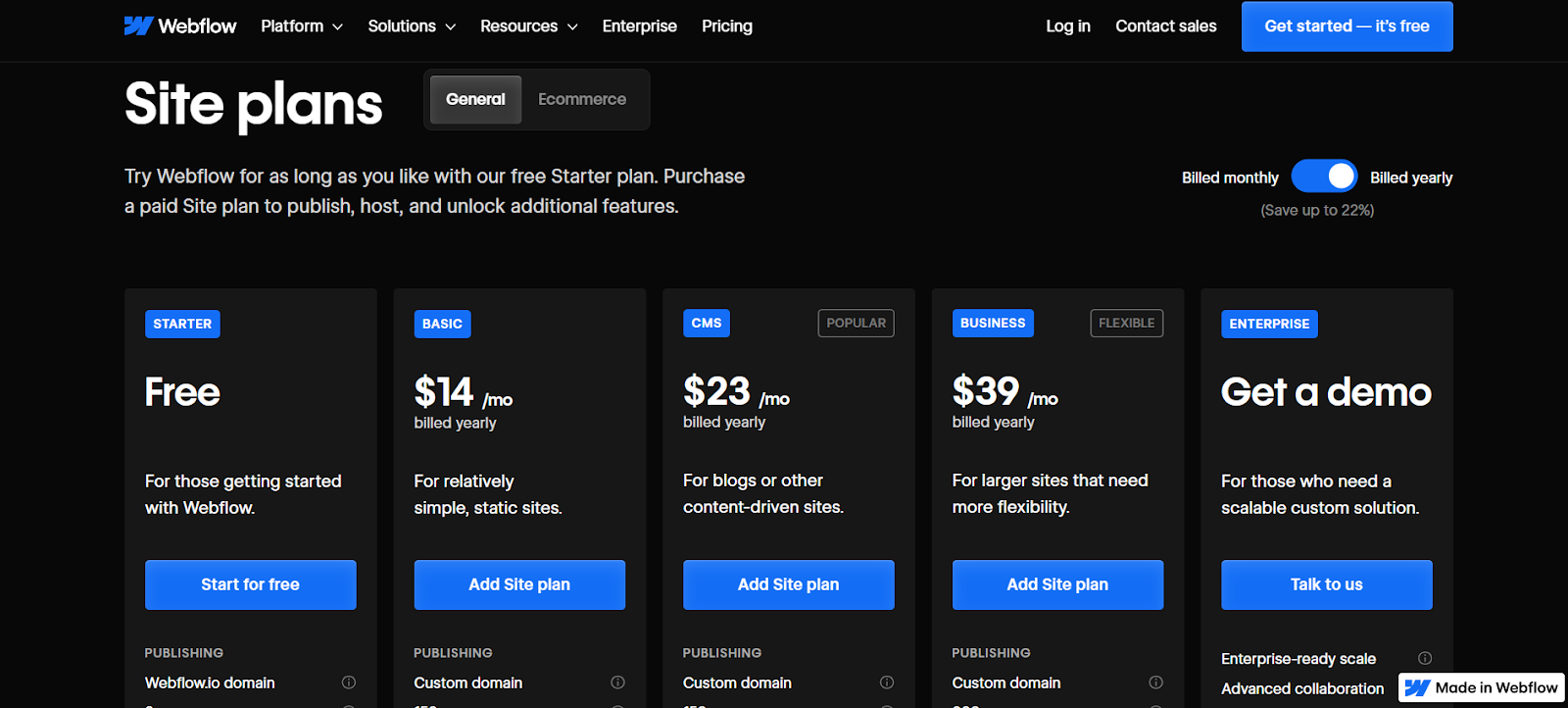Image resolution: width=1568 pixels, height=708 pixels.
Task: Click PUBLISHING heading in the Basic plan
Action: coord(453,653)
